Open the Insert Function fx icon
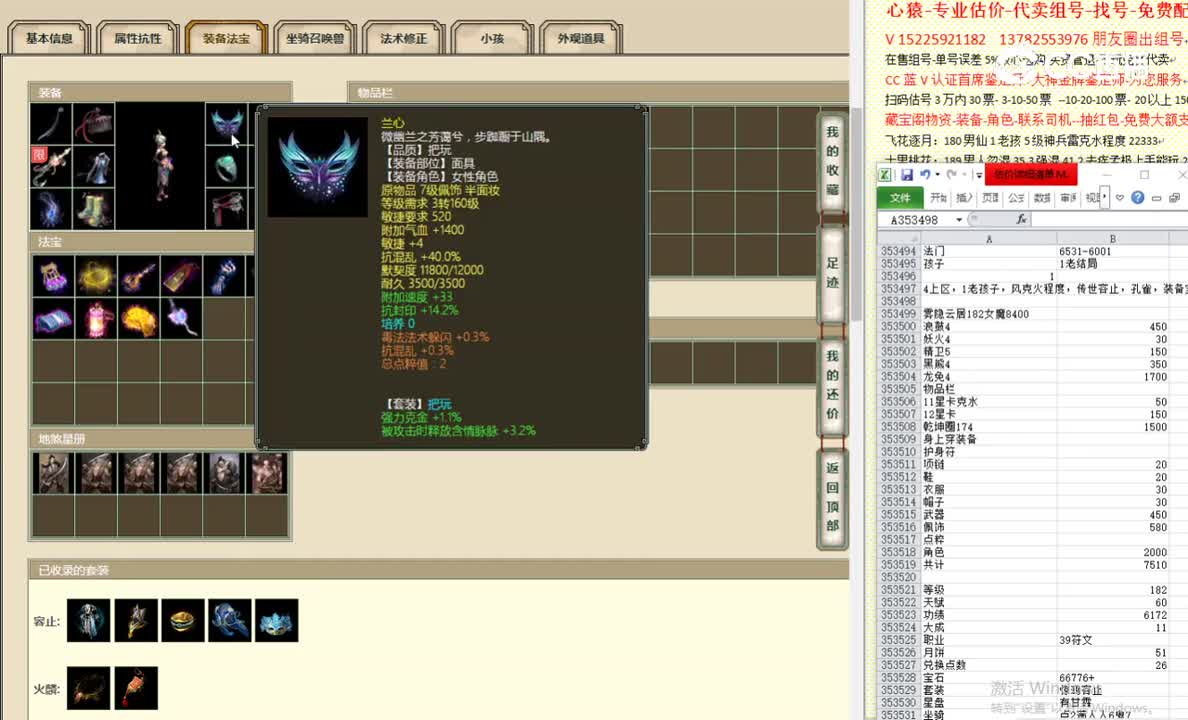The image size is (1188, 720). click(1021, 218)
